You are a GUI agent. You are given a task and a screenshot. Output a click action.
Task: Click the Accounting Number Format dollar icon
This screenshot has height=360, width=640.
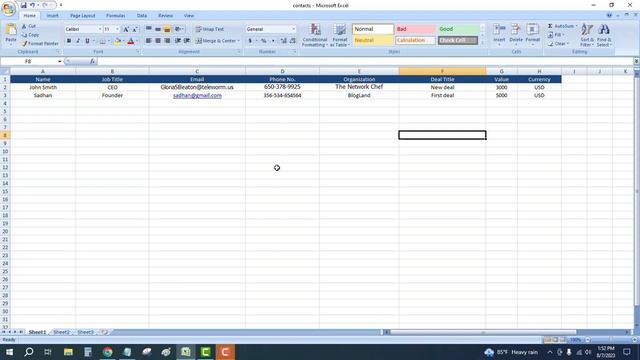point(250,41)
